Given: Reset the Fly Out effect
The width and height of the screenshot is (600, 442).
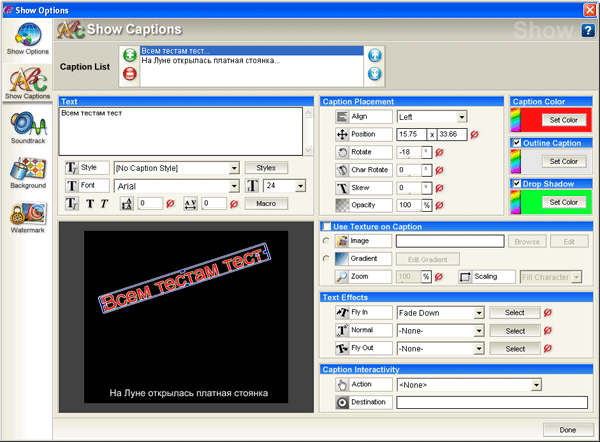Looking at the screenshot, I should (548, 348).
